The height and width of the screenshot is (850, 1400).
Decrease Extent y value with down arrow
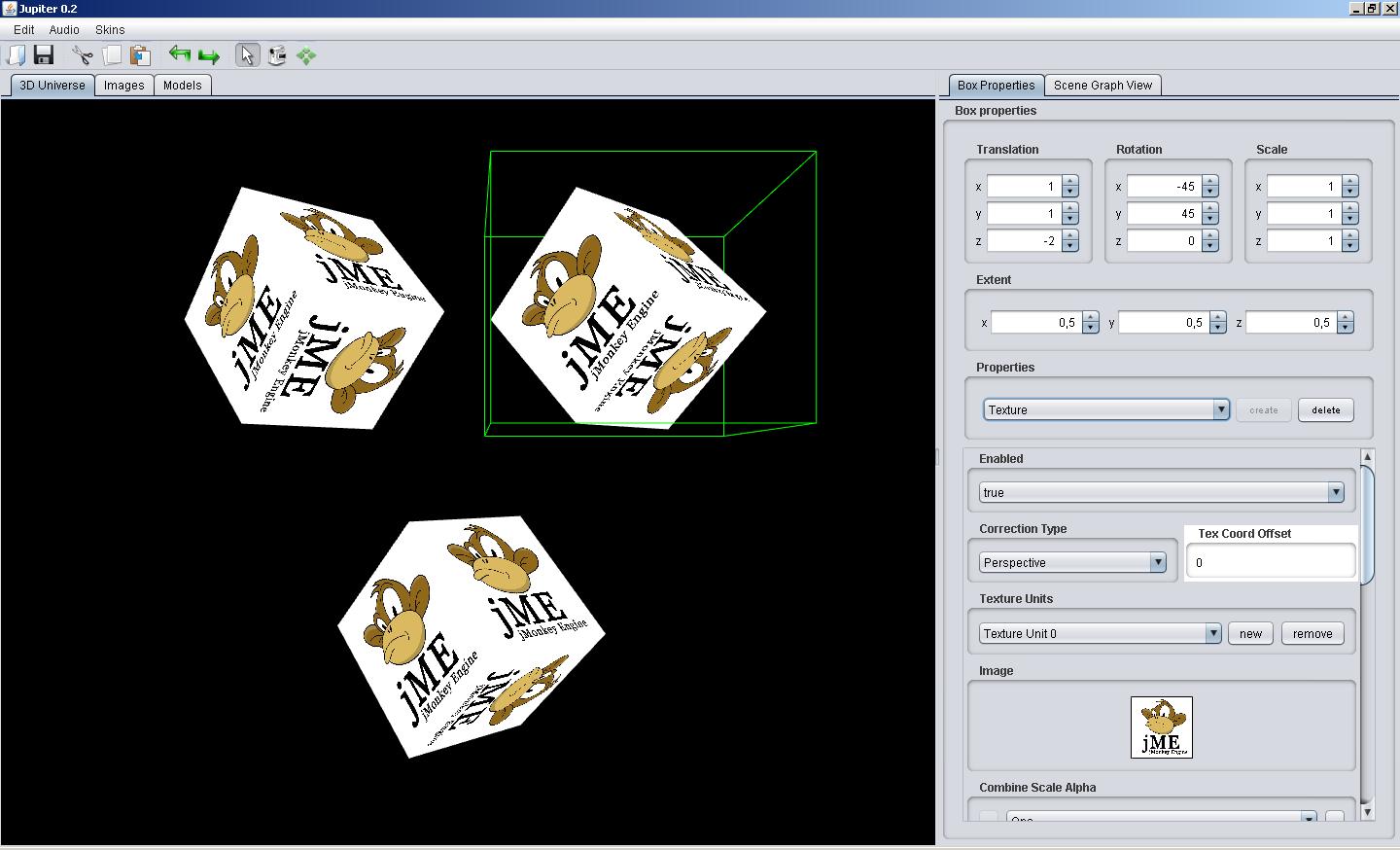pyautogui.click(x=1218, y=328)
